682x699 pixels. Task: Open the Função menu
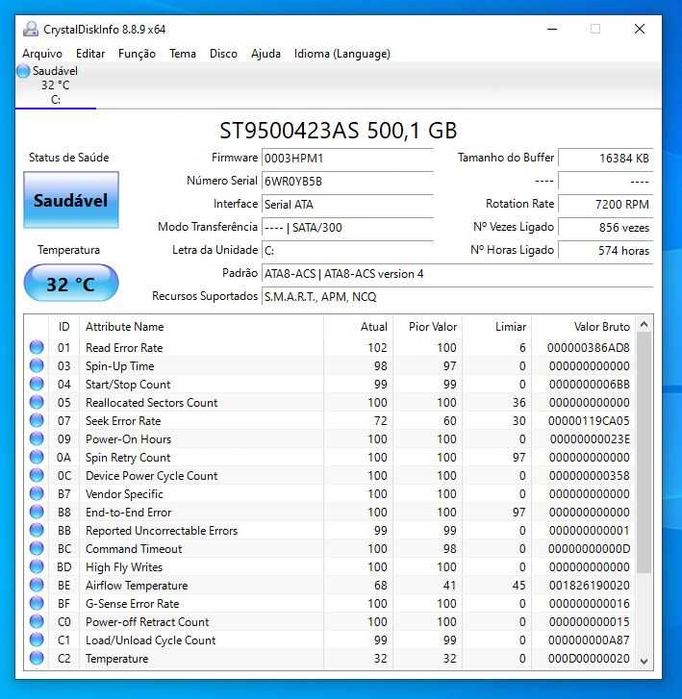pos(137,54)
